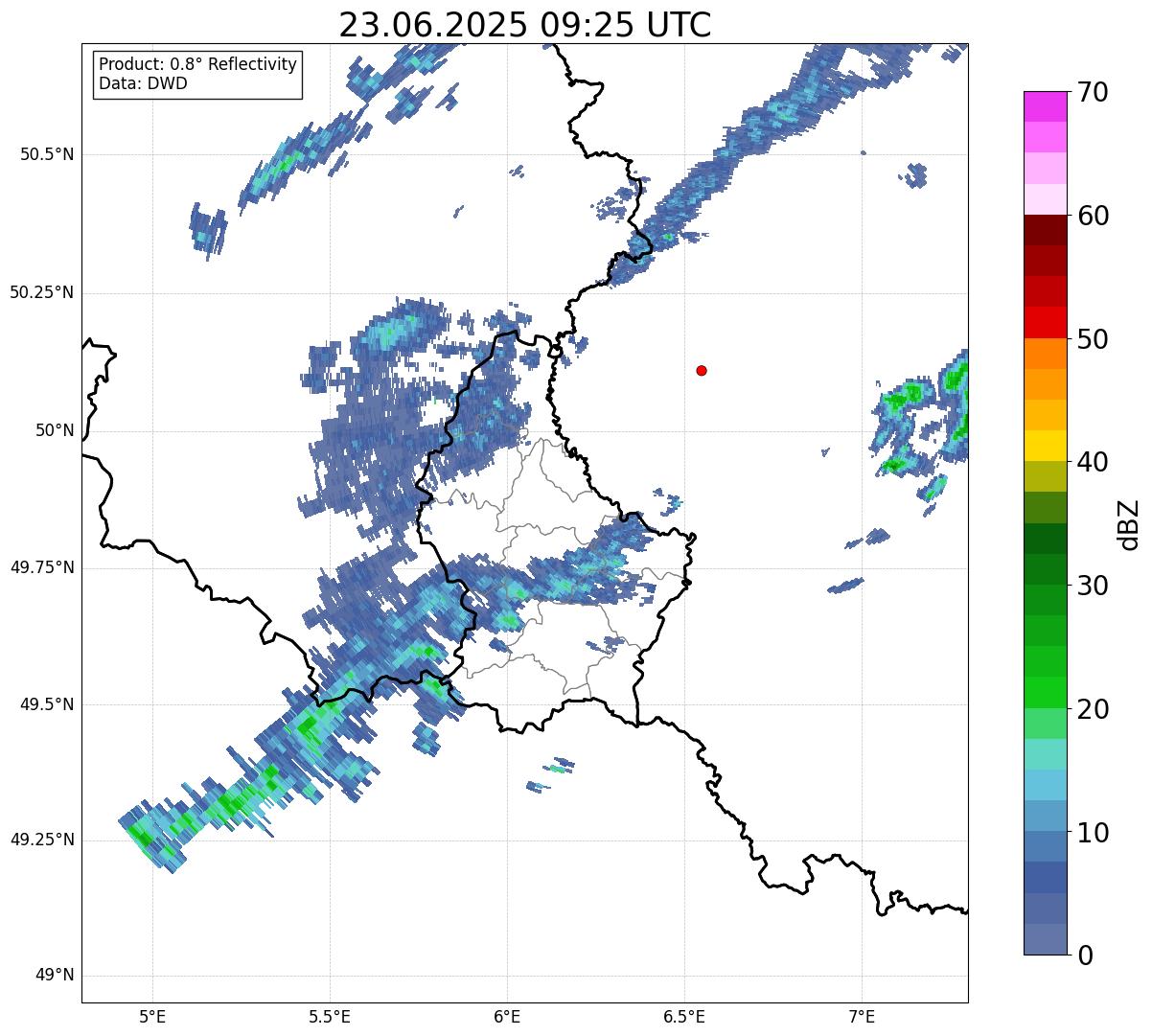Click the 49°N latitude label
This screenshot has height=1036, width=1152.
pos(55,976)
